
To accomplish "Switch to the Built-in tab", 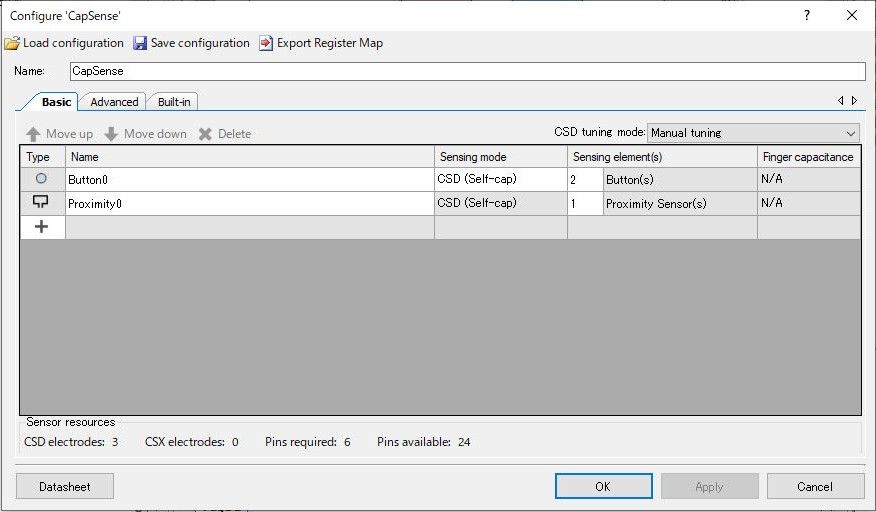I will click(x=174, y=102).
